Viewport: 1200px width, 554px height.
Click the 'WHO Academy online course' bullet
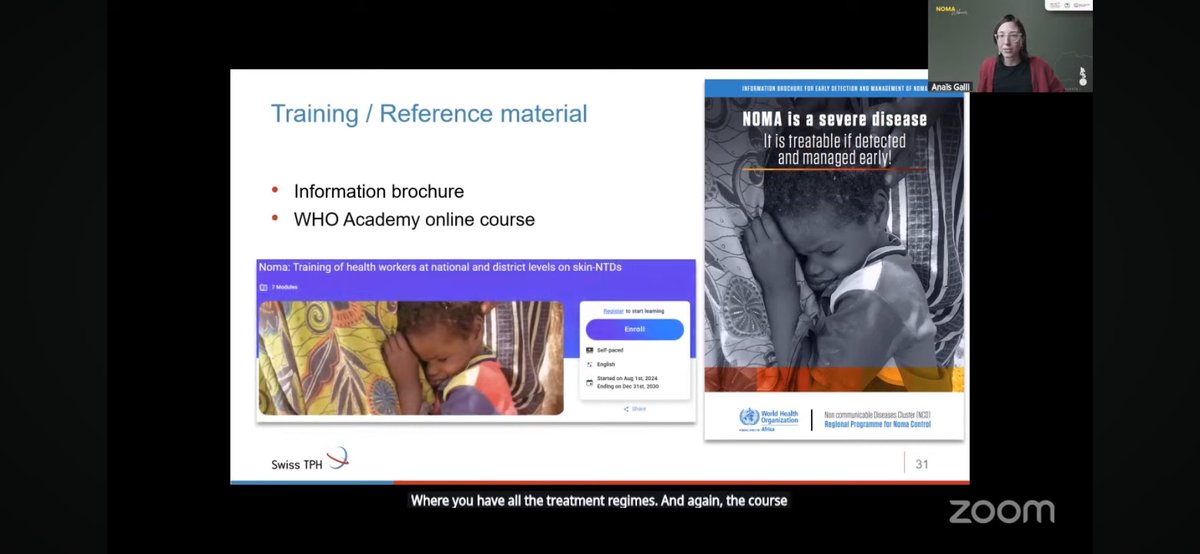[414, 219]
